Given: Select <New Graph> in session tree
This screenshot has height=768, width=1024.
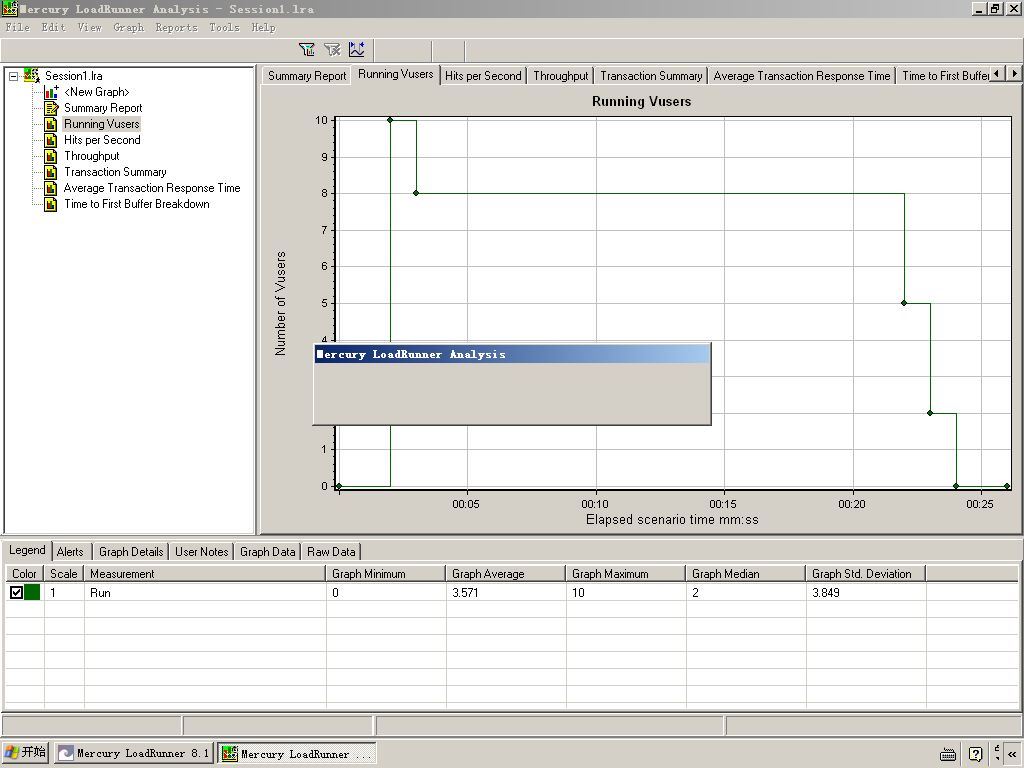Looking at the screenshot, I should [x=97, y=92].
